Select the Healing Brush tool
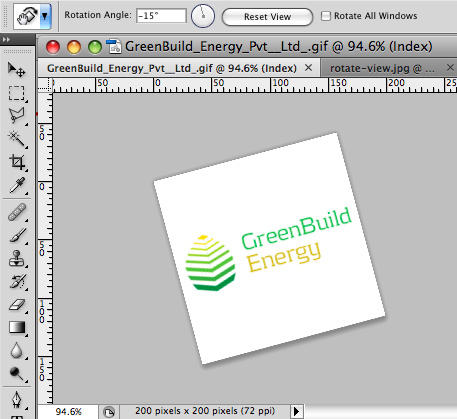The image size is (457, 419). 17,212
